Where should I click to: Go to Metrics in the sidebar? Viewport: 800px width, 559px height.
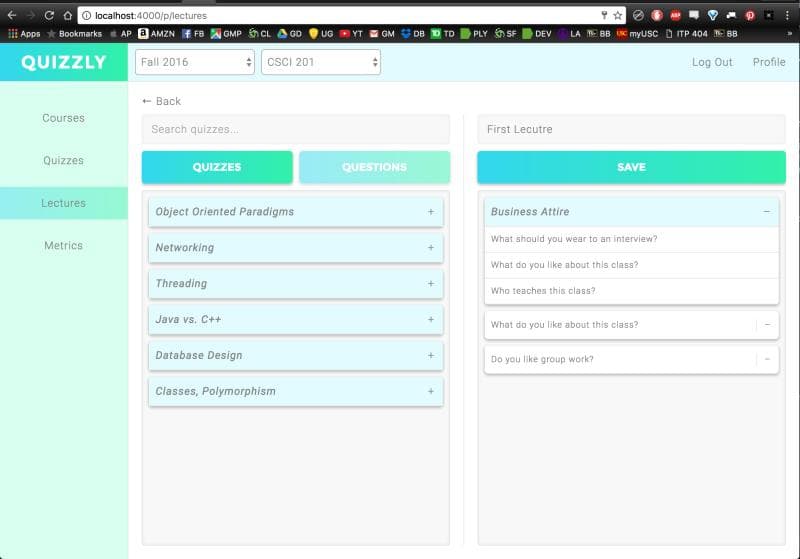pyautogui.click(x=63, y=245)
